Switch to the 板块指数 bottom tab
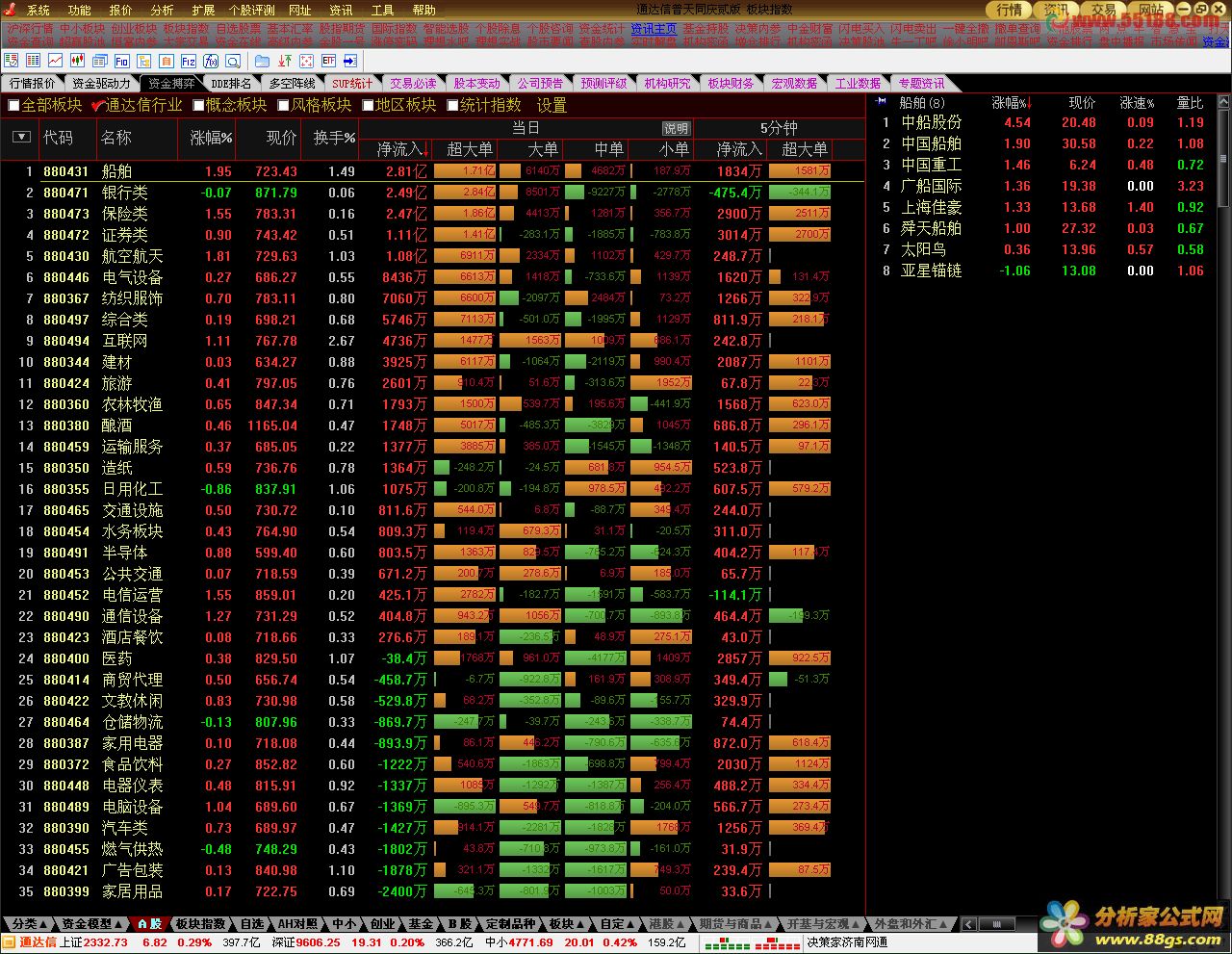This screenshot has width=1232, height=954. click(x=200, y=924)
